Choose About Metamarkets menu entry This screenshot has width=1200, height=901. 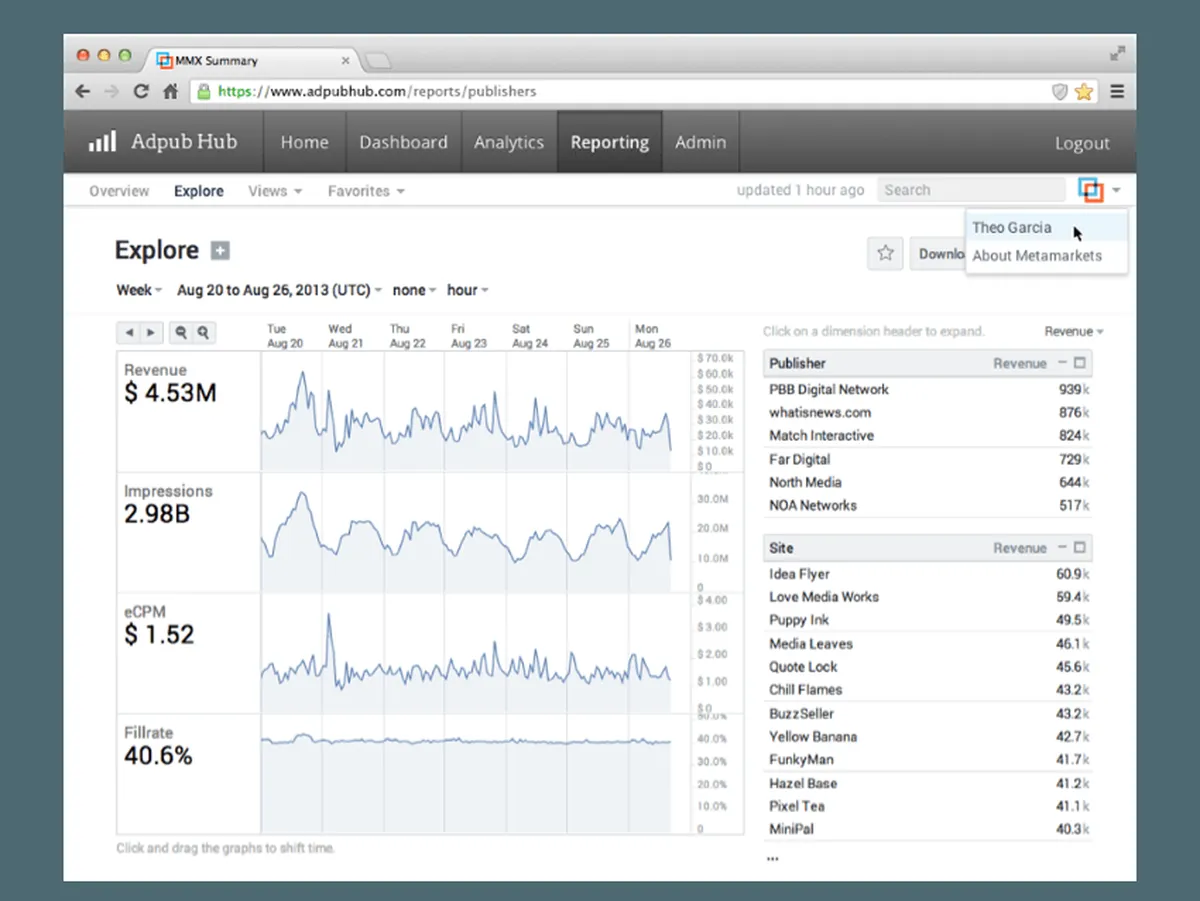pos(1037,256)
